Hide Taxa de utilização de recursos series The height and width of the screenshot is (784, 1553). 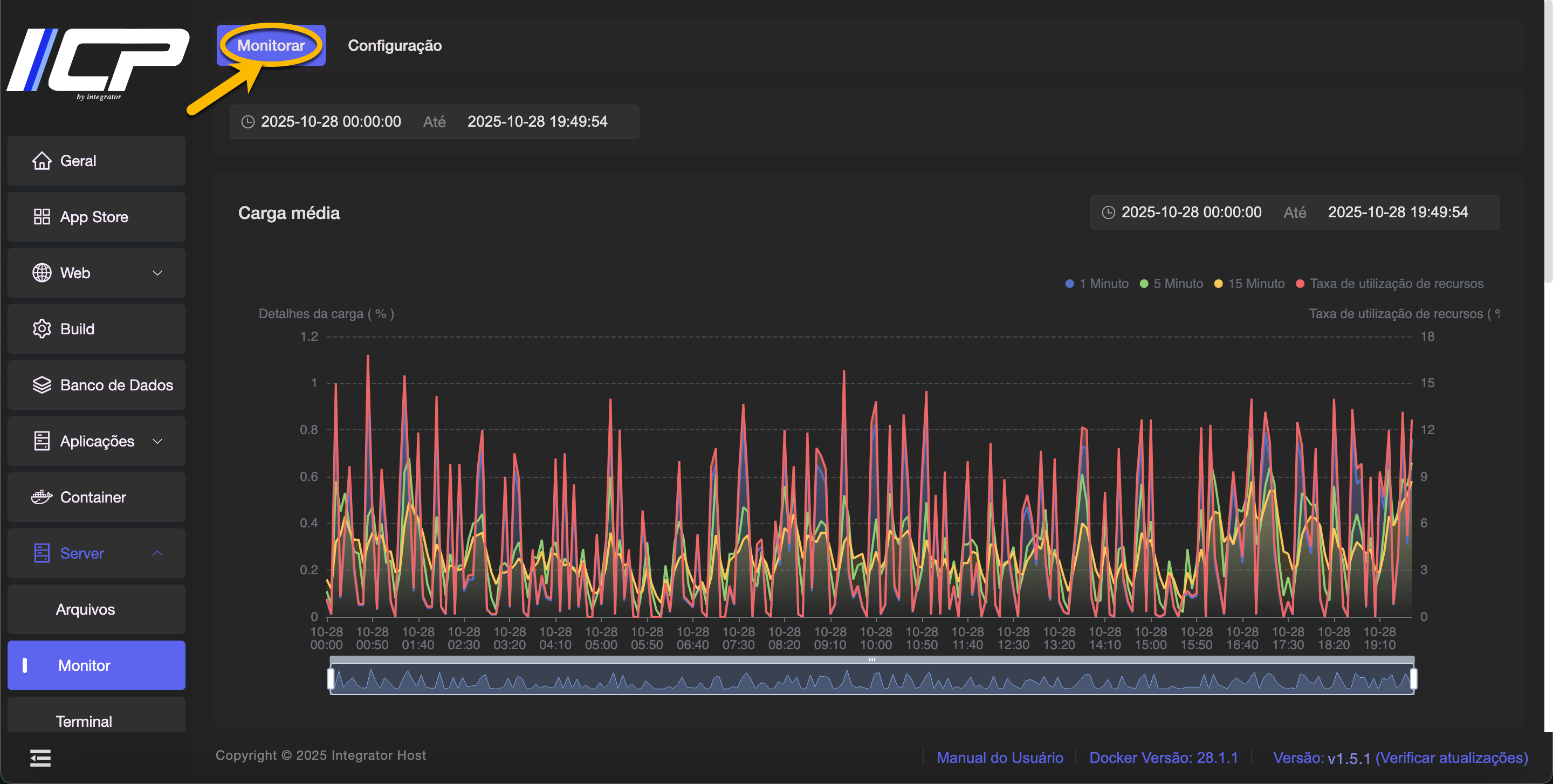(x=1389, y=284)
